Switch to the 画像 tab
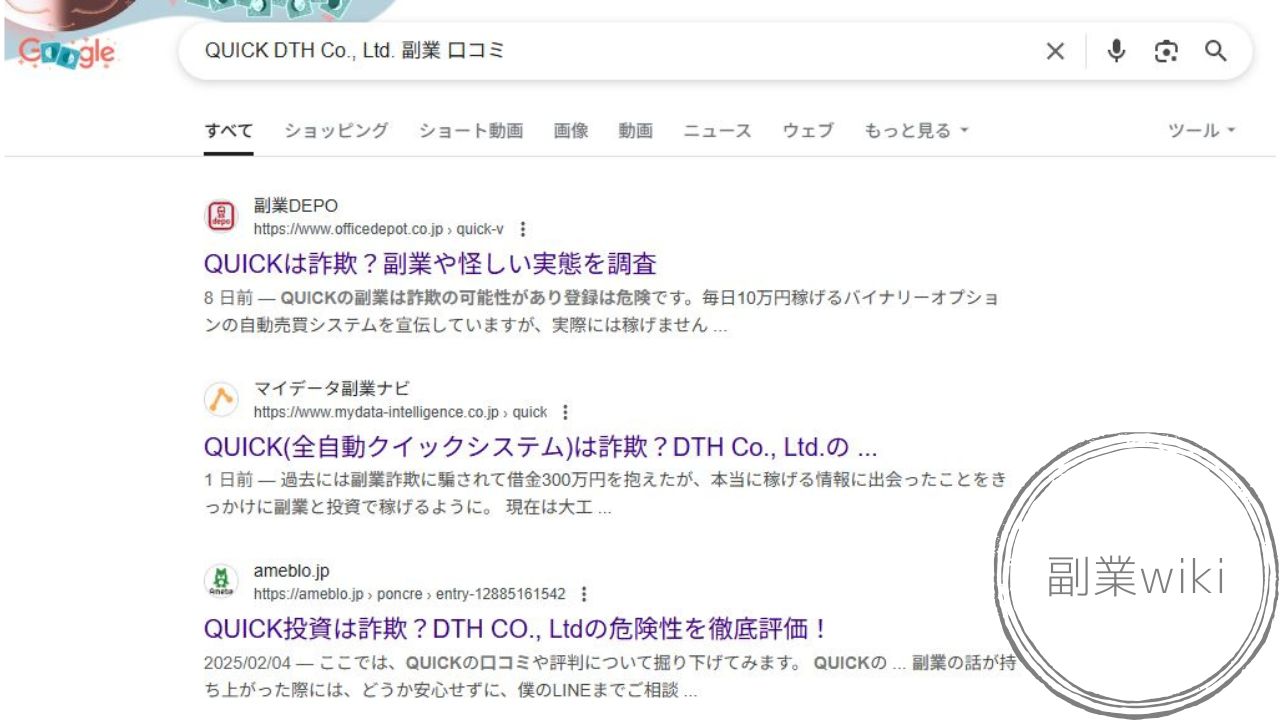The width and height of the screenshot is (1280, 720). (x=571, y=131)
